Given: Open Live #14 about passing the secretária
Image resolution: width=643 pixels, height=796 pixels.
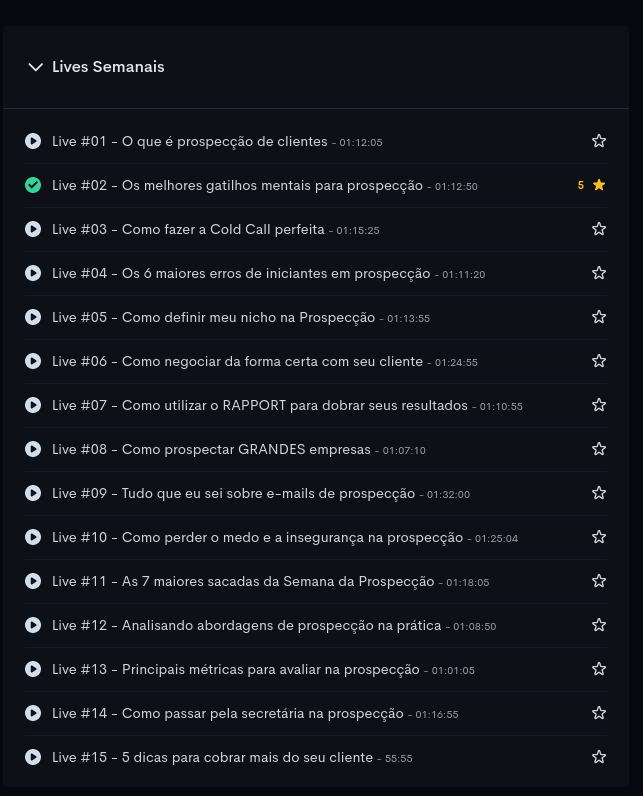Looking at the screenshot, I should coord(228,713).
